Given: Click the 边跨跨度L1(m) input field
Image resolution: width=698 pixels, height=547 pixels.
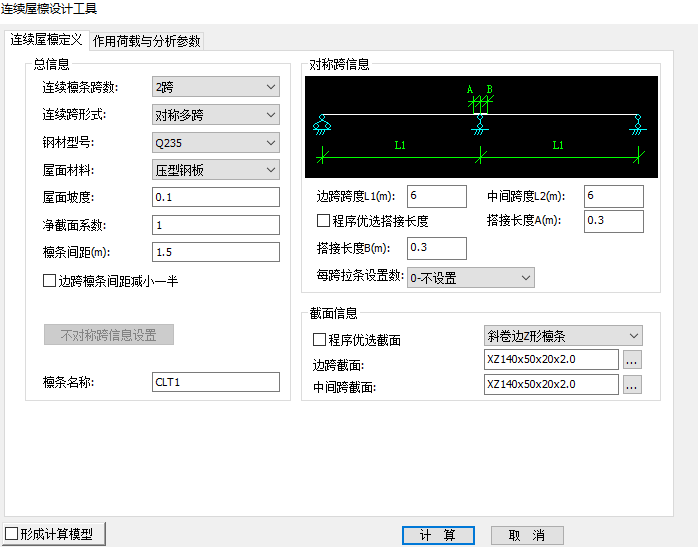Looking at the screenshot, I should tap(437, 196).
